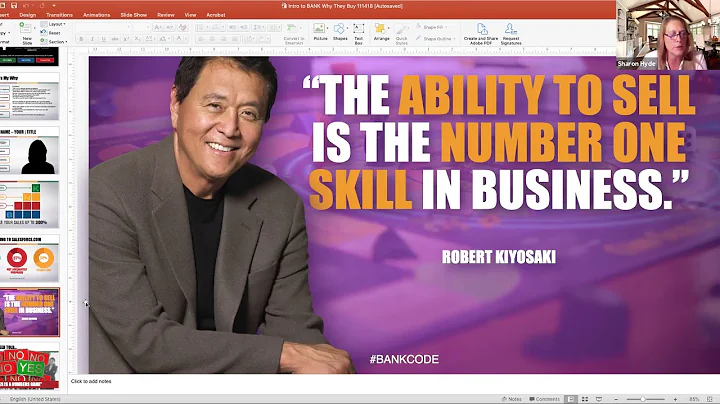Align text left in paragraph group
Viewport: 720px width, 404px height.
[x=201, y=39]
